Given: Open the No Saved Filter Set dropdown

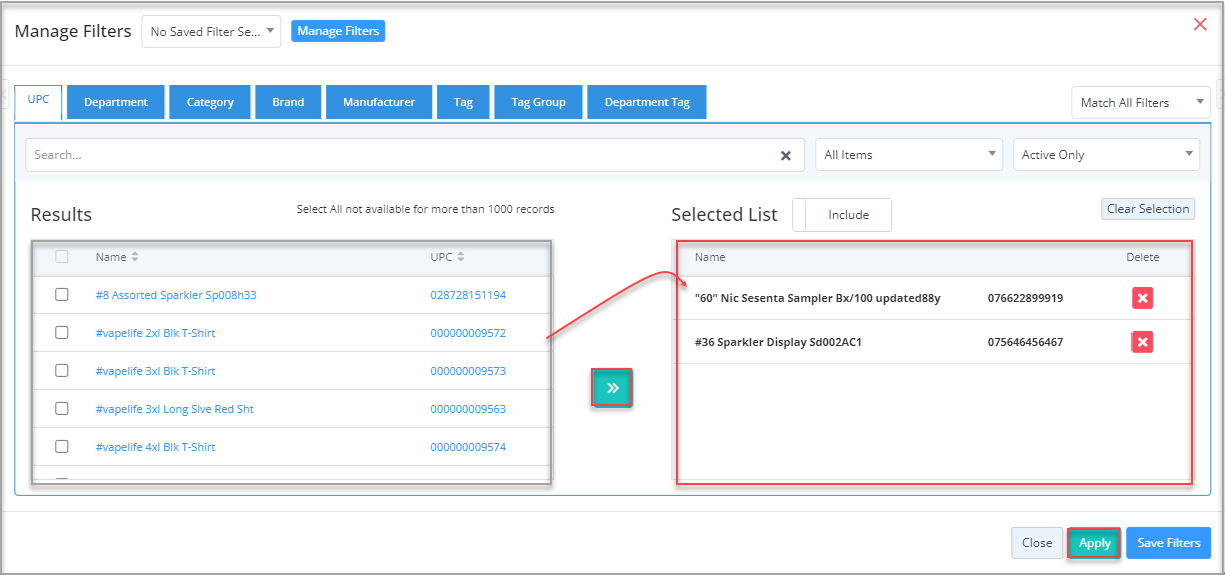Looking at the screenshot, I should 211,32.
